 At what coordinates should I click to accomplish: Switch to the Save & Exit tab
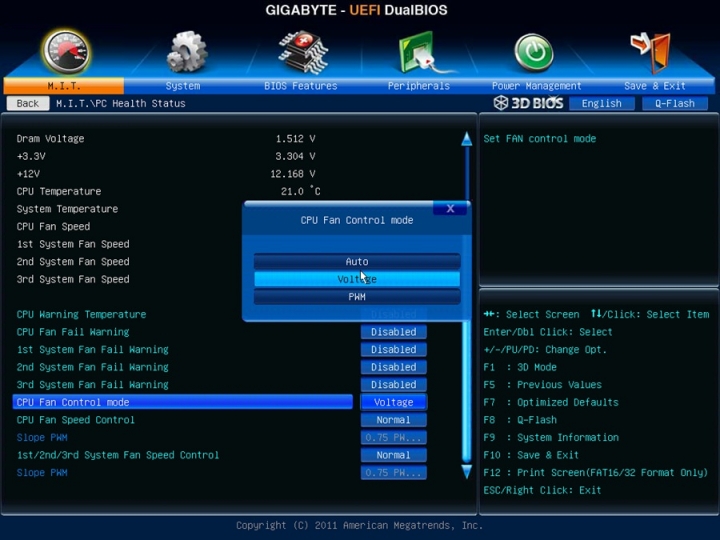(655, 86)
